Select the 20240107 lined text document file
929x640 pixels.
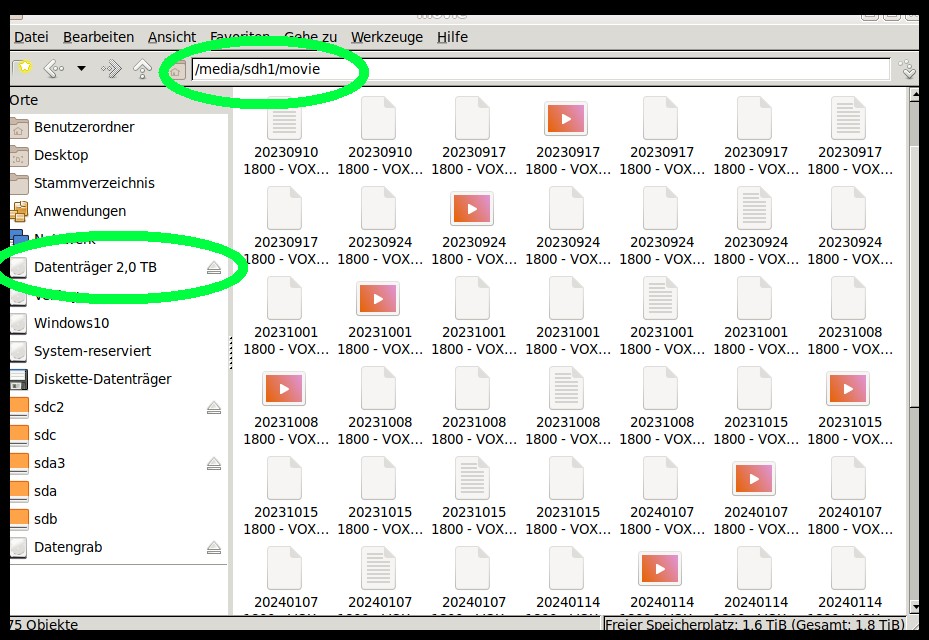(378, 569)
